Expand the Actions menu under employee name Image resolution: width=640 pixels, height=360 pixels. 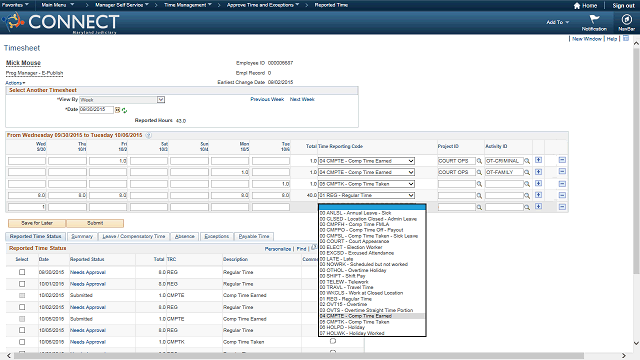tap(15, 83)
